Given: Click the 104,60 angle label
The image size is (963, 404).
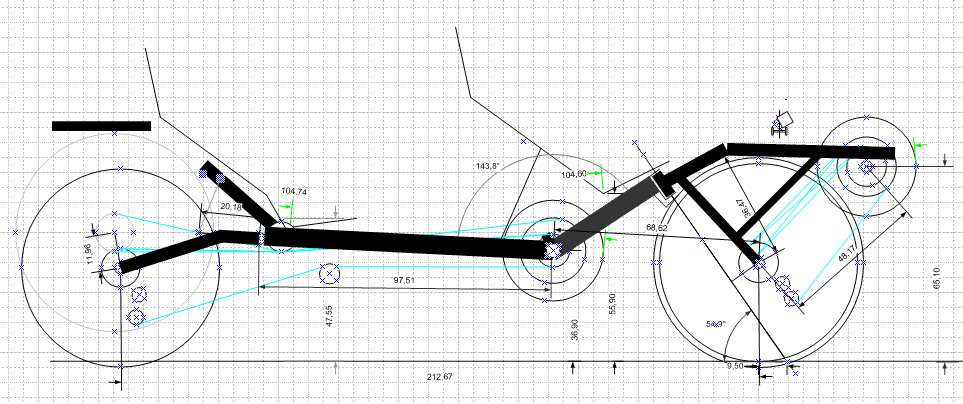Looking at the screenshot, I should click(574, 174).
